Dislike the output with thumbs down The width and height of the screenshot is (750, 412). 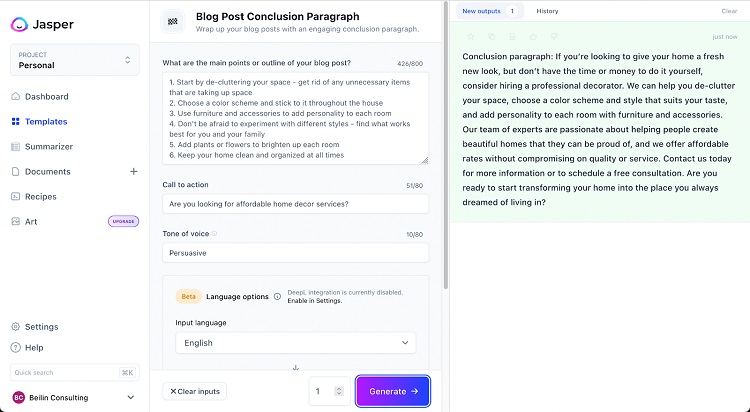[x=554, y=36]
